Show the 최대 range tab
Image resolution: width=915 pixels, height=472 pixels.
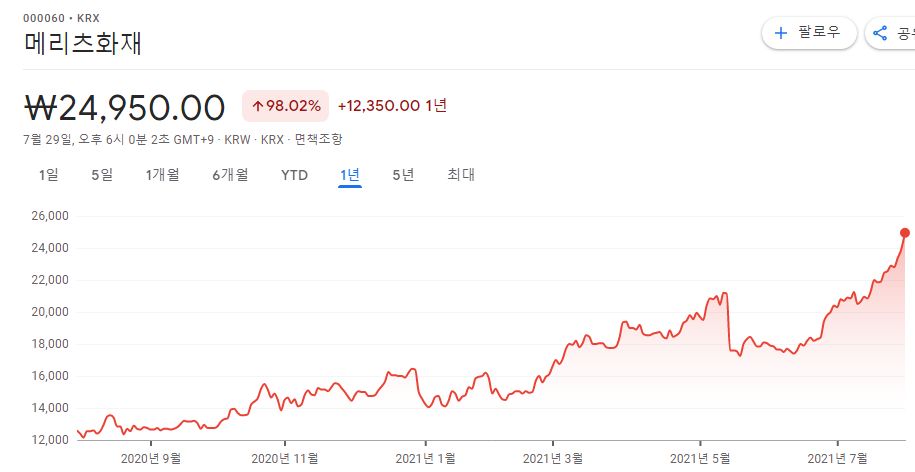(x=461, y=174)
